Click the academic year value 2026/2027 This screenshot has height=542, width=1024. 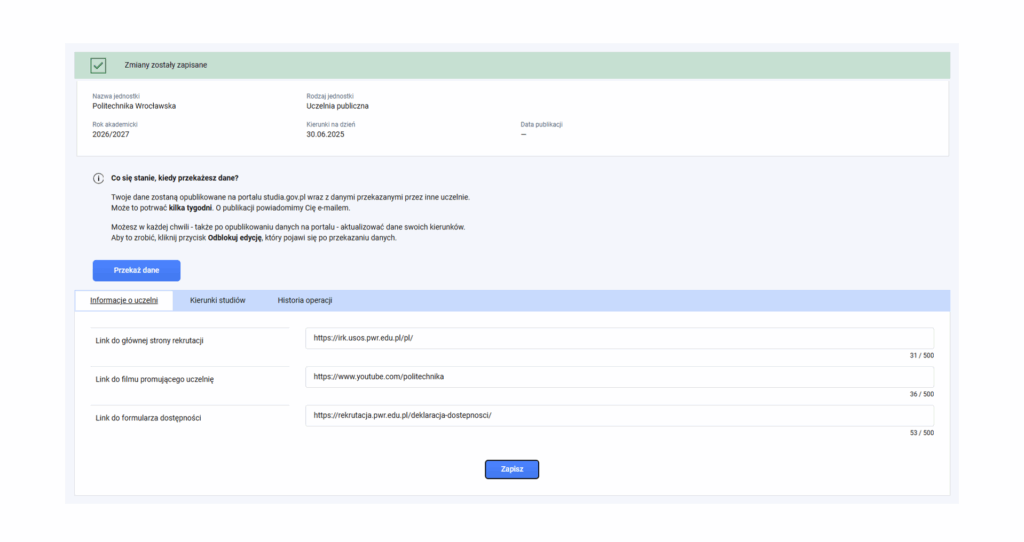tap(111, 134)
